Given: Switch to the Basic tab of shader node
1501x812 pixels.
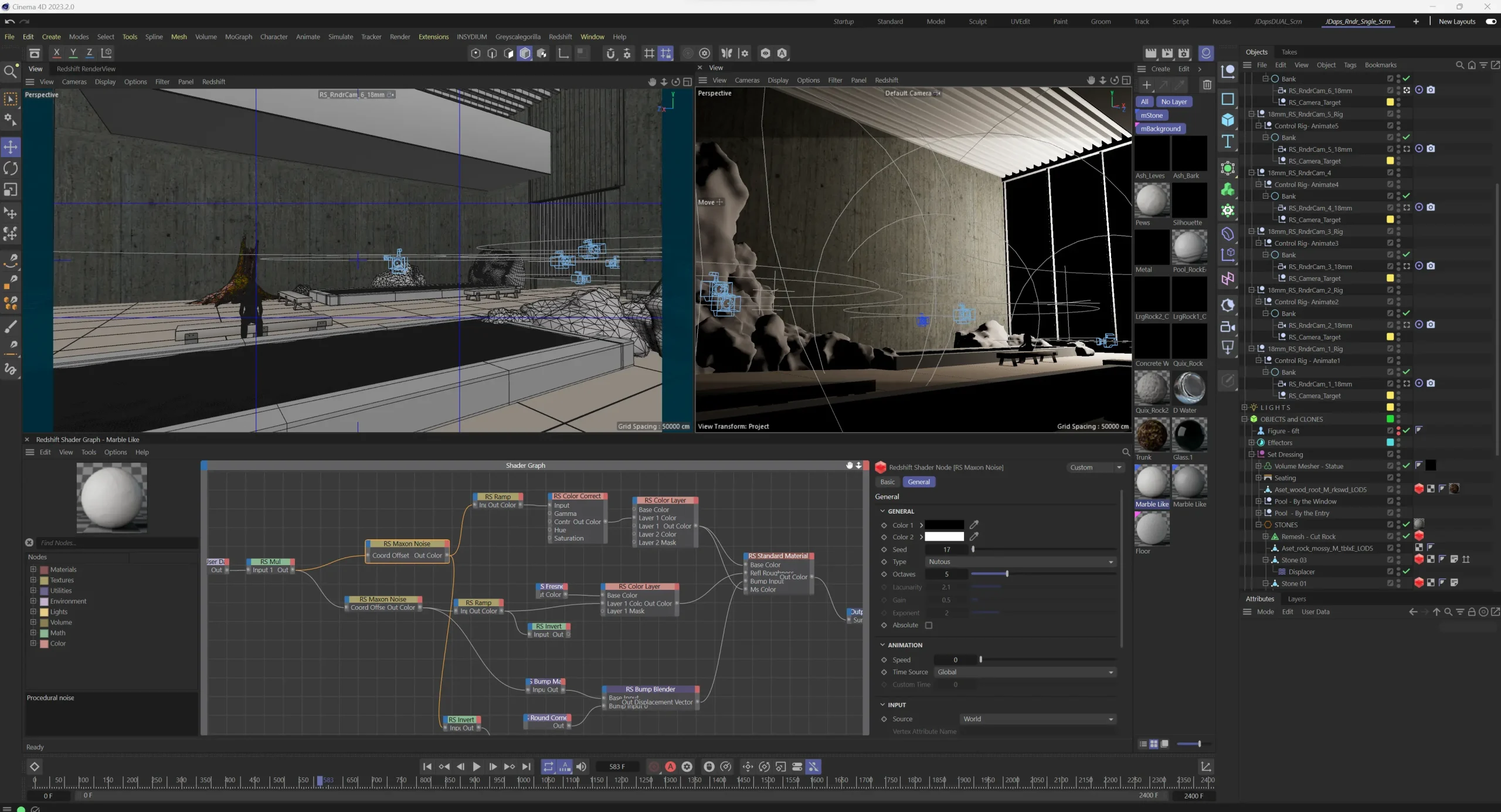Looking at the screenshot, I should (887, 482).
